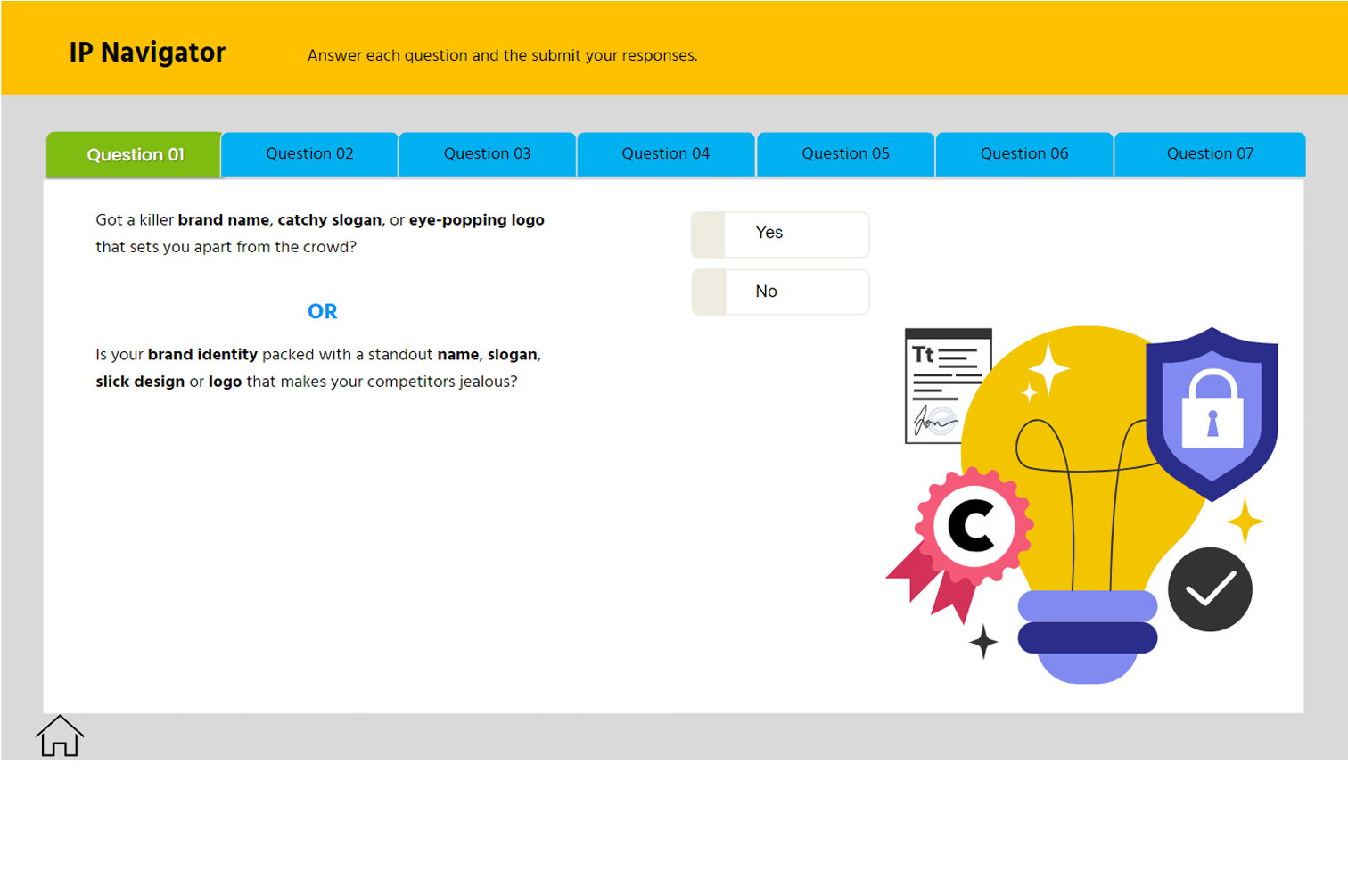Click the black sparkle star near bulb base
The width and height of the screenshot is (1348, 896).
click(983, 642)
